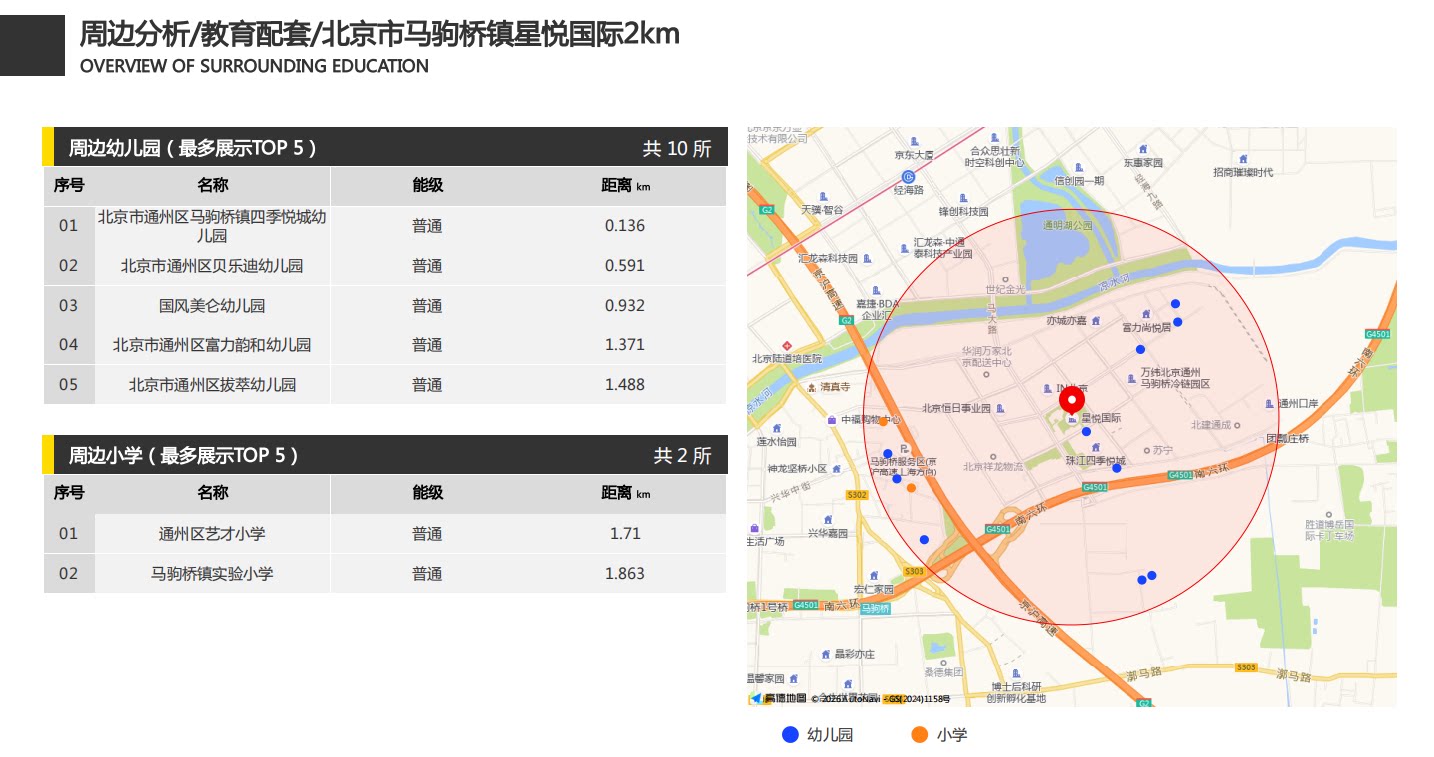
Task: Click the 兴华嘉园 house icon
Action: (828, 520)
